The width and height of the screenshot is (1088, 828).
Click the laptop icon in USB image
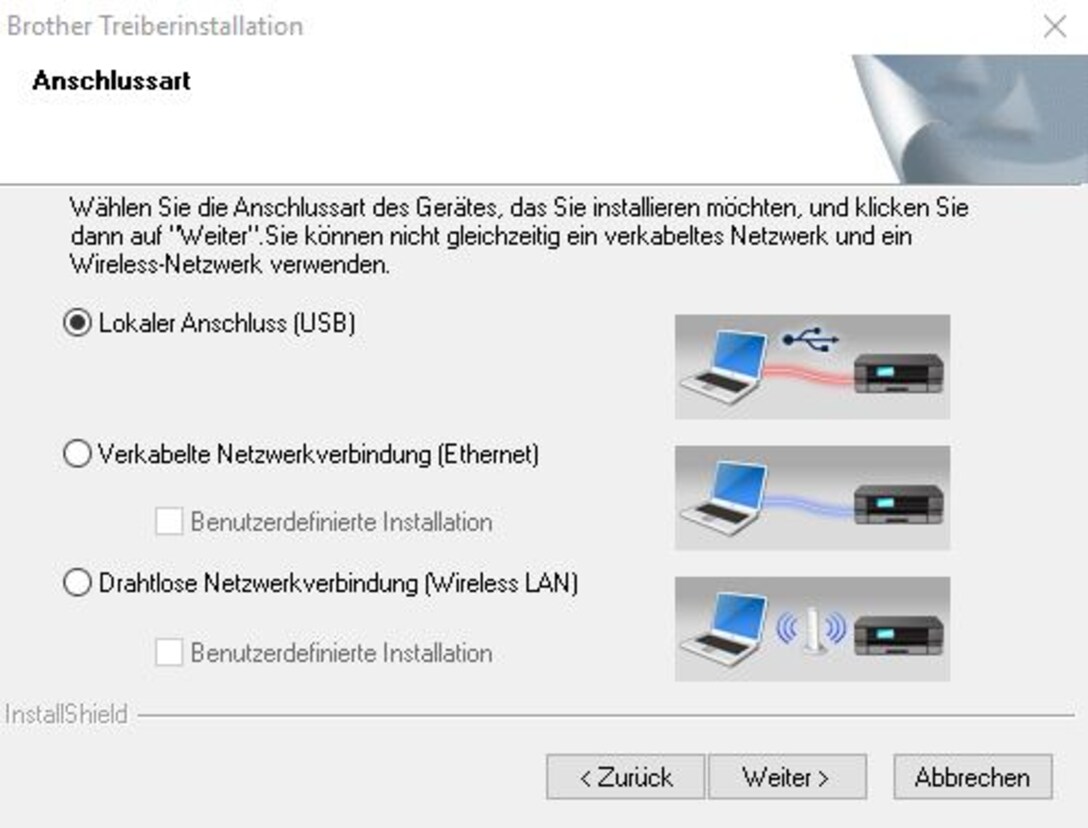[x=724, y=366]
